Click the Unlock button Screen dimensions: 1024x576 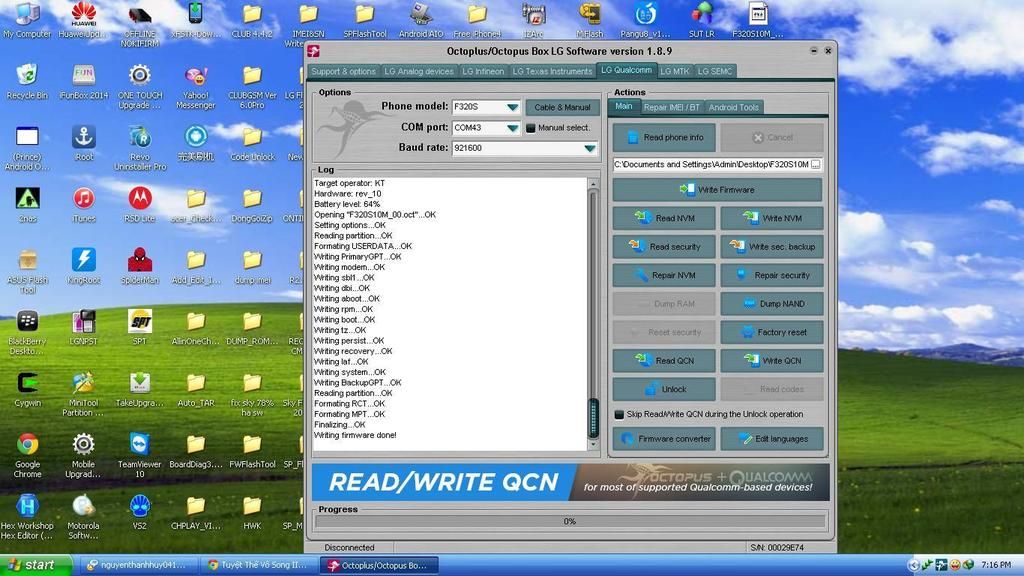click(x=664, y=389)
